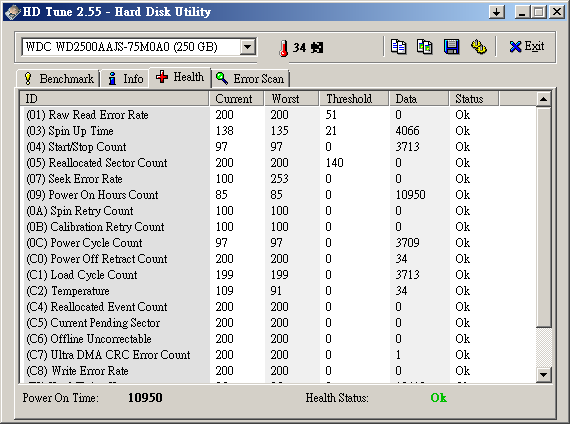The image size is (570, 424).
Task: Select the Power Off Retract Count row
Action: (278, 259)
